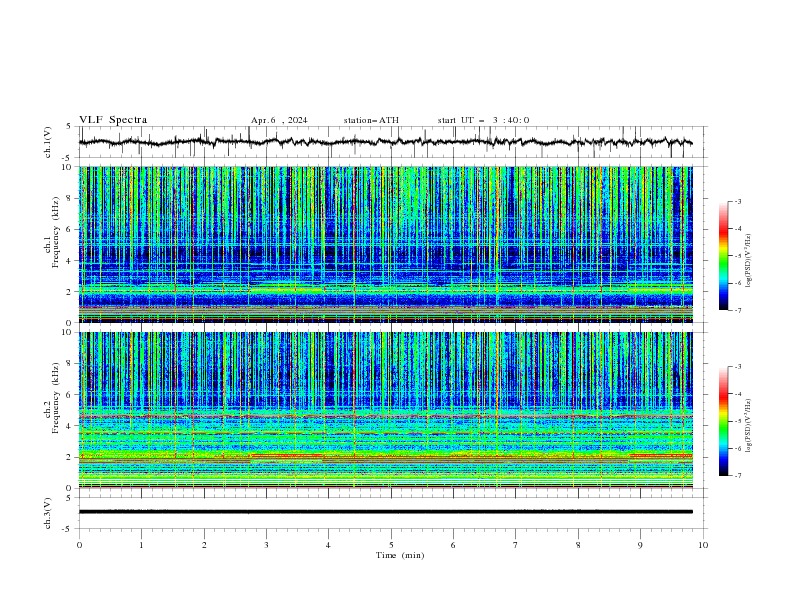The width and height of the screenshot is (792, 612).
Task: Click the "10" kHz tick of ch.1 spectrogram
Action: [x=68, y=167]
